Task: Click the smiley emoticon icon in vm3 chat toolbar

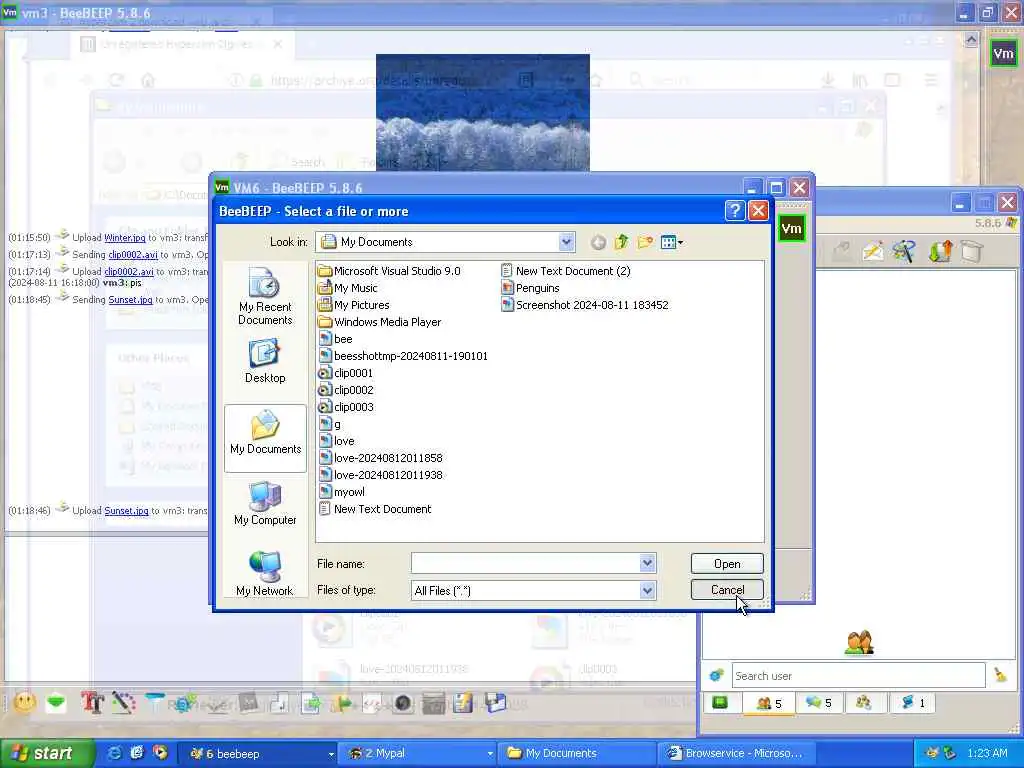Action: coord(25,703)
